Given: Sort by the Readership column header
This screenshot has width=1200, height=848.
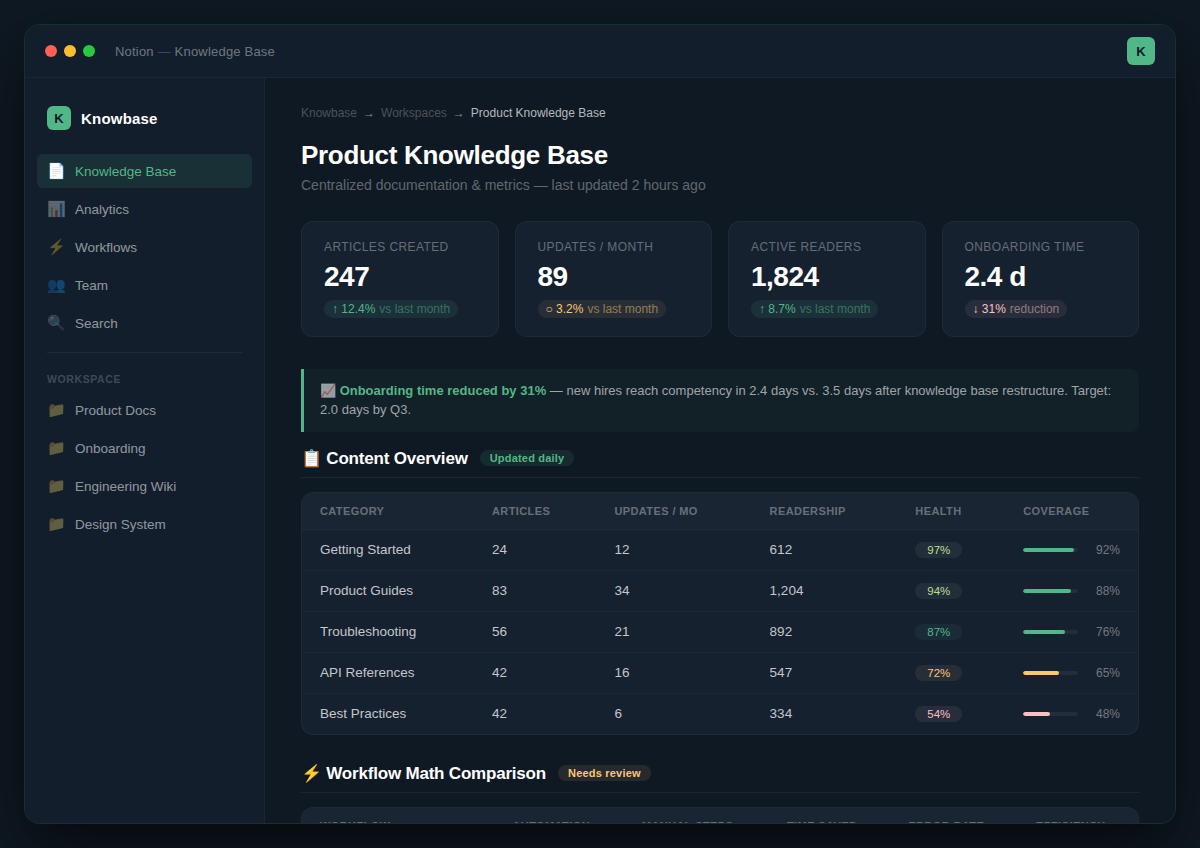Looking at the screenshot, I should click(807, 511).
